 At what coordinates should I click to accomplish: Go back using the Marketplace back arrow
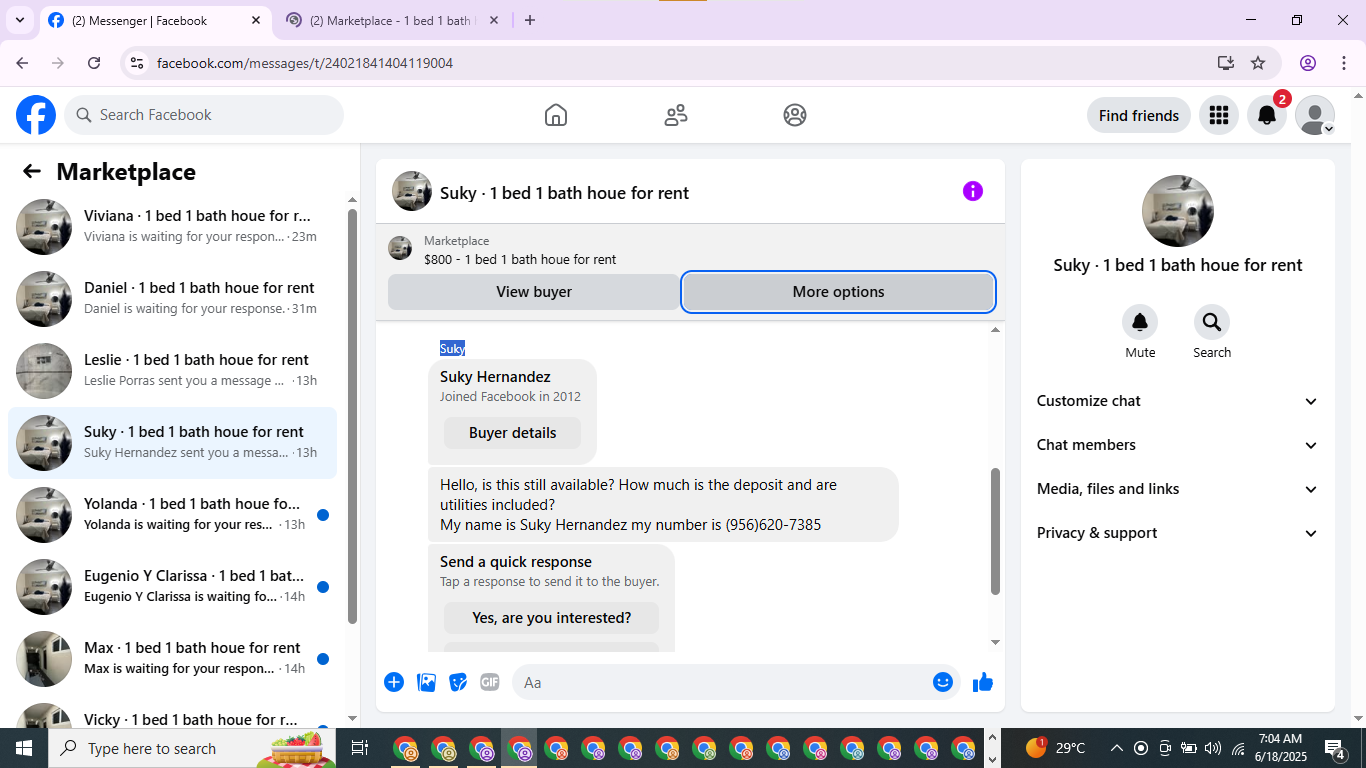click(32, 171)
